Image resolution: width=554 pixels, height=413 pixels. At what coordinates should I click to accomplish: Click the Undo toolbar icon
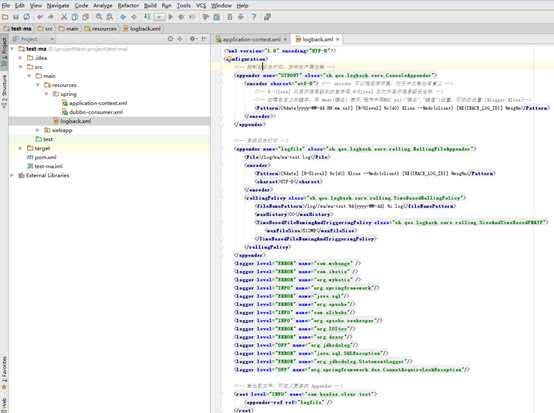pyautogui.click(x=40, y=17)
